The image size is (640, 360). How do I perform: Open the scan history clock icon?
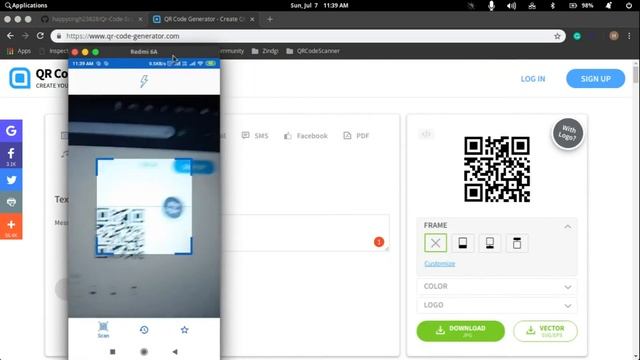(x=144, y=330)
